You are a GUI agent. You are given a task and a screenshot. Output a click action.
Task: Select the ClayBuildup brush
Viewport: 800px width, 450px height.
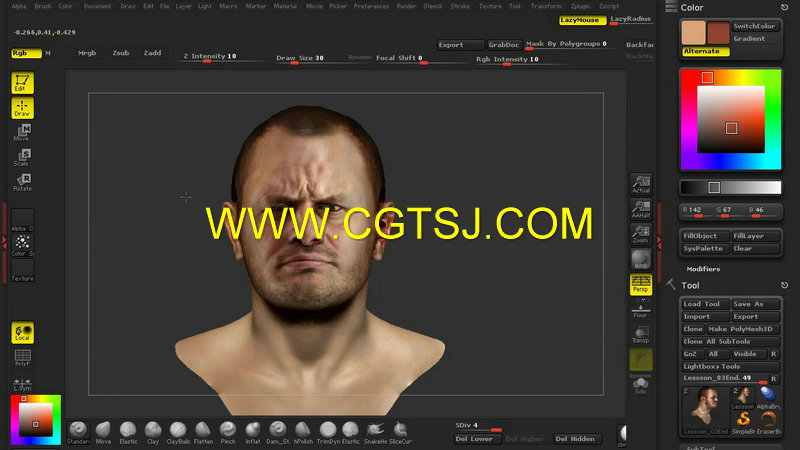click(178, 433)
